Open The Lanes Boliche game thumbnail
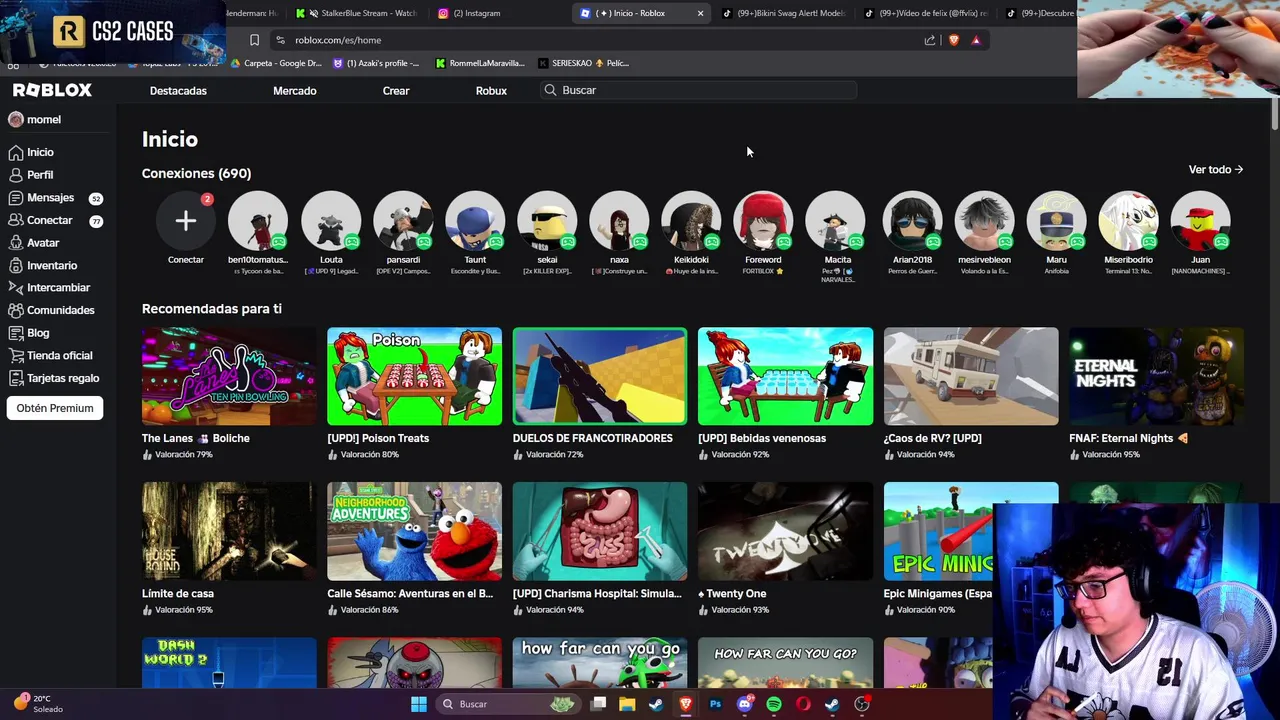 coord(229,376)
